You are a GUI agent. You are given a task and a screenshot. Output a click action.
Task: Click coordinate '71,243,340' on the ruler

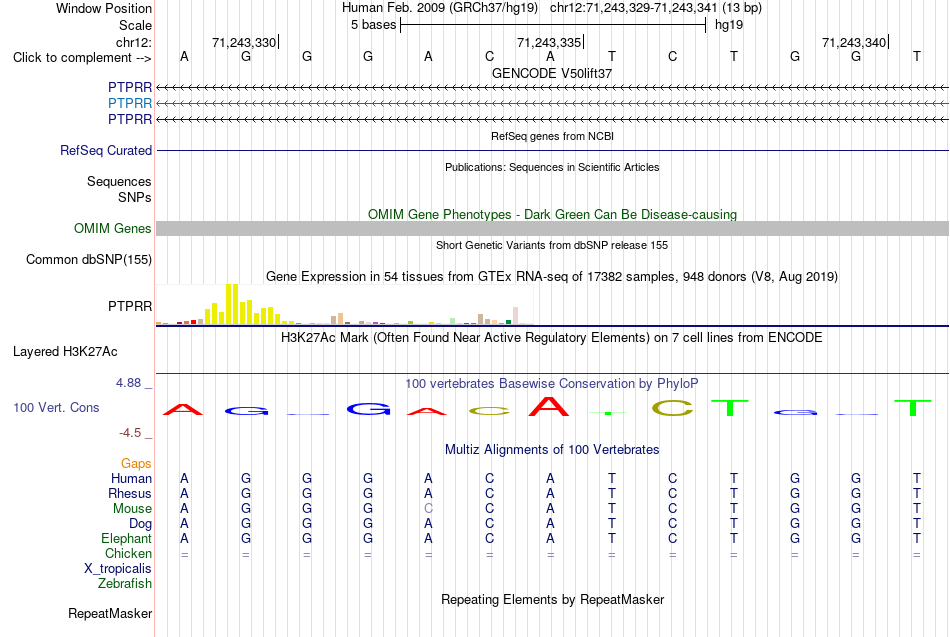click(854, 42)
